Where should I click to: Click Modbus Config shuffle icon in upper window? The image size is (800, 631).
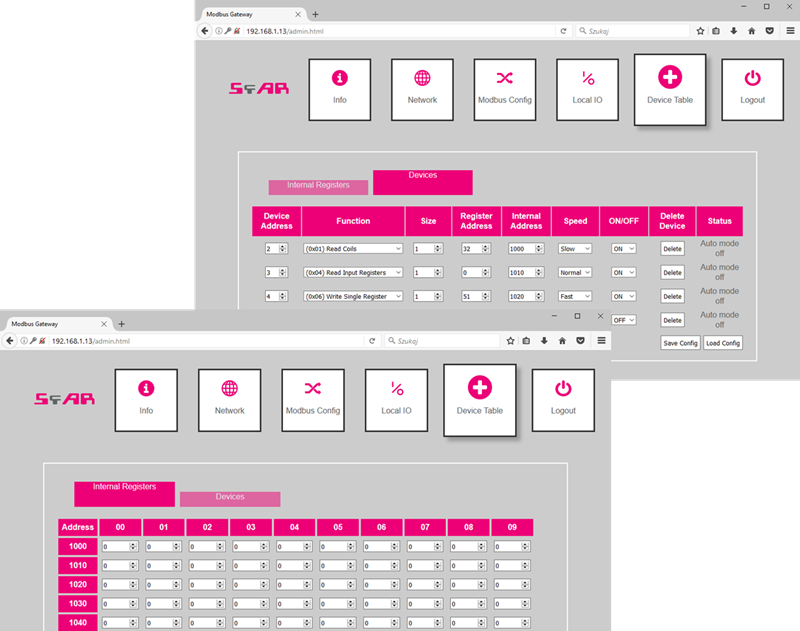(505, 78)
